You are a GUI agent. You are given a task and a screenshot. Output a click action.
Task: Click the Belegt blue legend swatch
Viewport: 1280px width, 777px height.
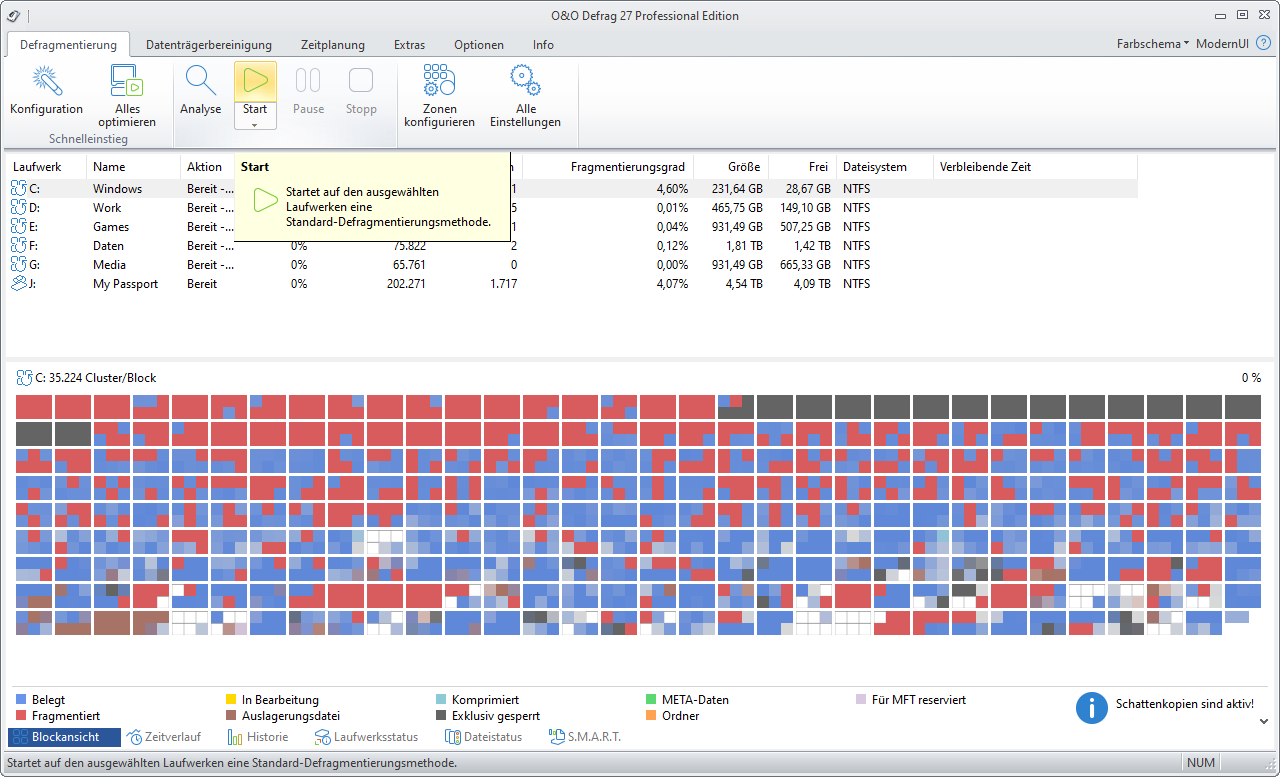point(21,700)
